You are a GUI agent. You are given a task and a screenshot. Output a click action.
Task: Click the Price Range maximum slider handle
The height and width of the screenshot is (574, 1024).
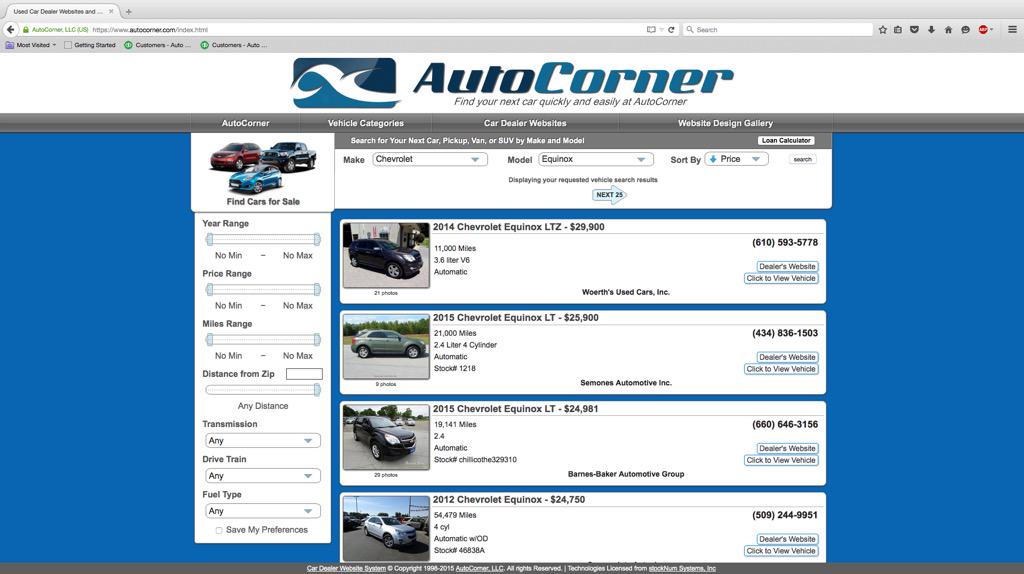317,289
